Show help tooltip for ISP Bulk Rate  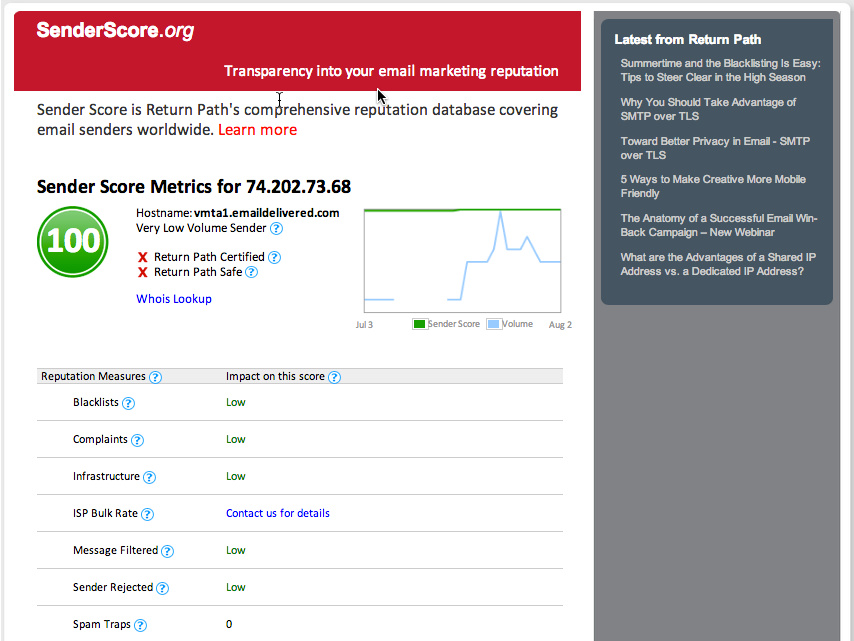tap(147, 514)
